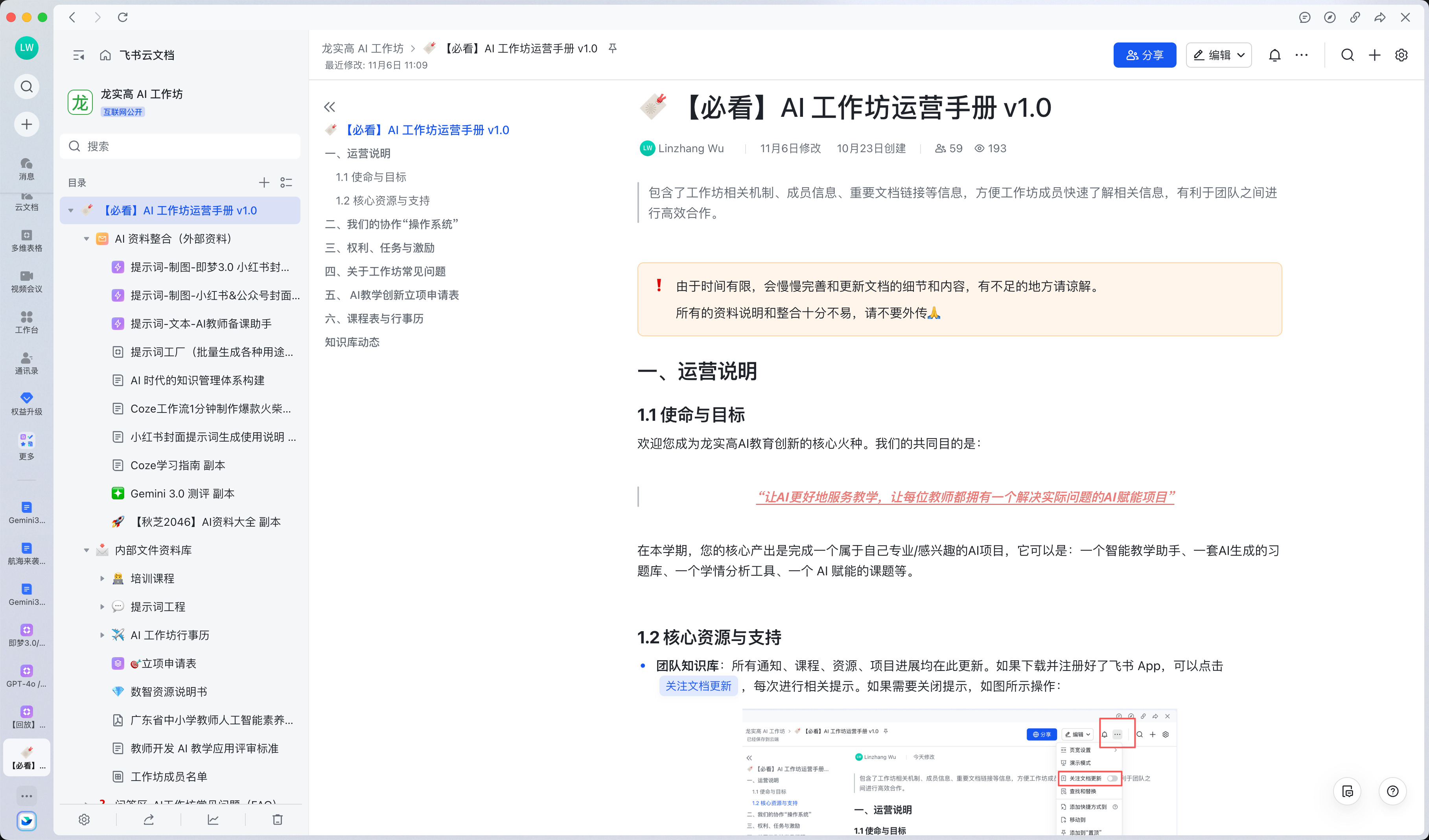Open the document search magnifier icon
The image size is (1429, 840).
(1347, 55)
